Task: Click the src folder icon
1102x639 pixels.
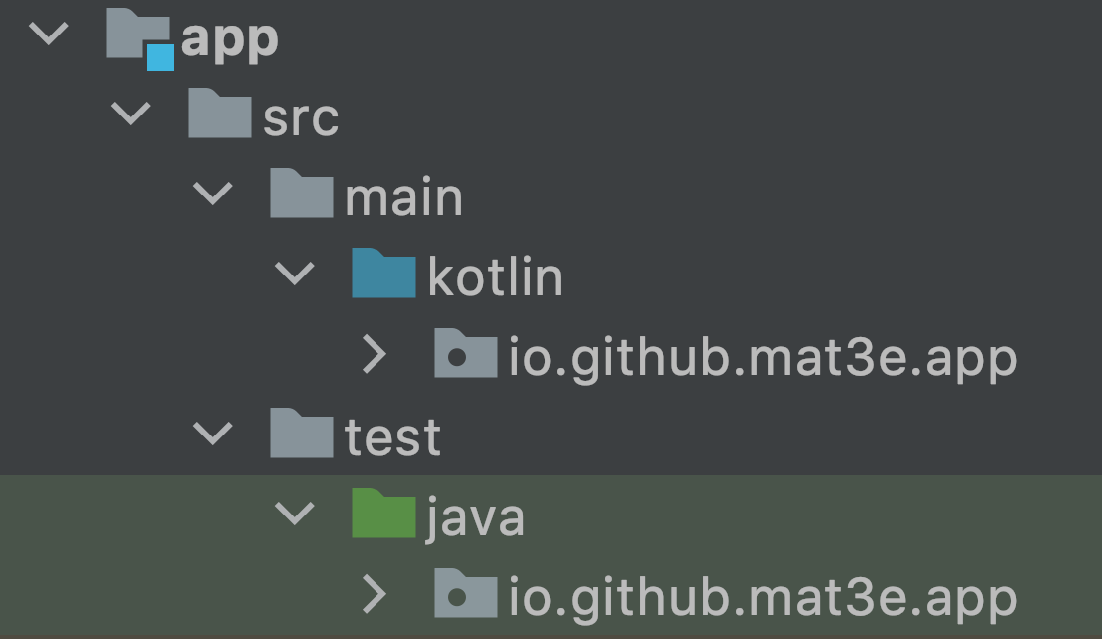Action: tap(219, 116)
